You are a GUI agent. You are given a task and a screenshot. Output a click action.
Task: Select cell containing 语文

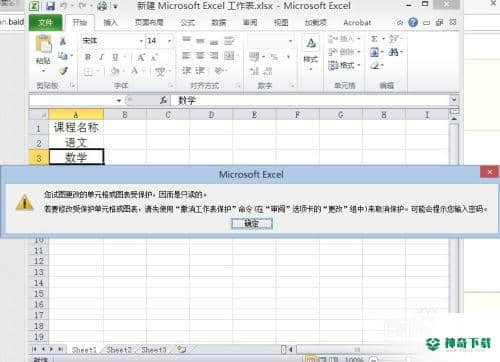(x=76, y=142)
